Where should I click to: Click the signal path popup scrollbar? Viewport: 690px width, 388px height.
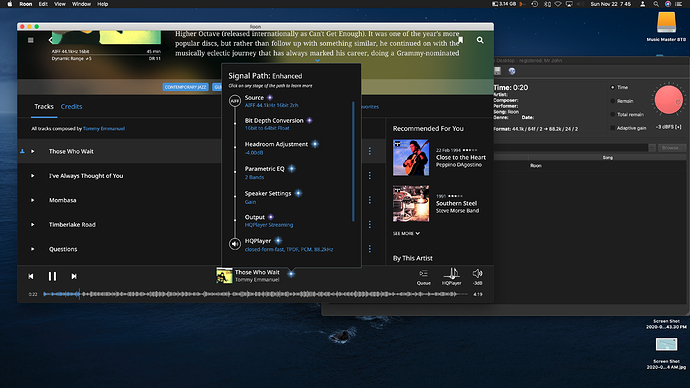pyautogui.click(x=353, y=161)
